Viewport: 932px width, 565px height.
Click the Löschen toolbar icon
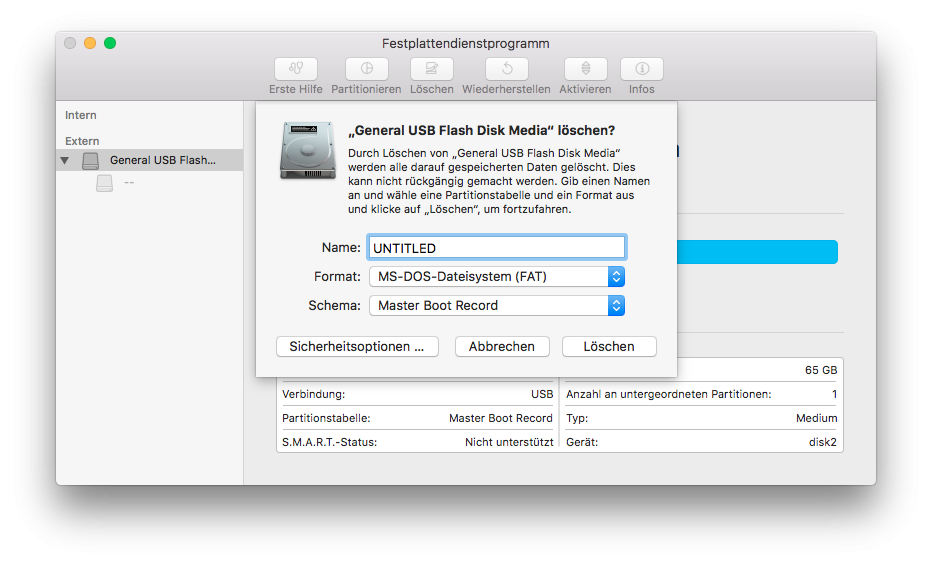(432, 69)
